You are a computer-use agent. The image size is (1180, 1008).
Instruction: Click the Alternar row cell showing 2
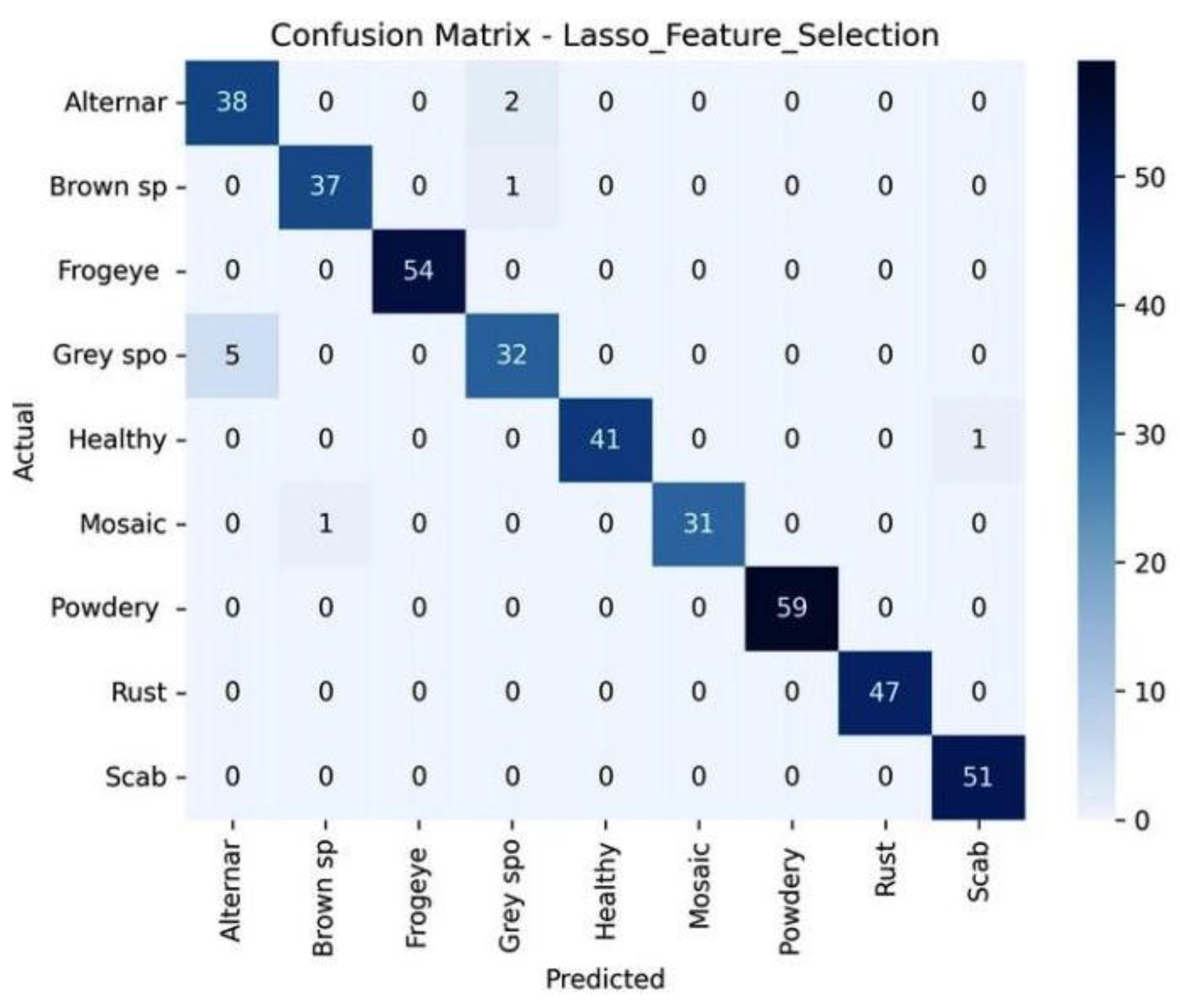click(511, 102)
